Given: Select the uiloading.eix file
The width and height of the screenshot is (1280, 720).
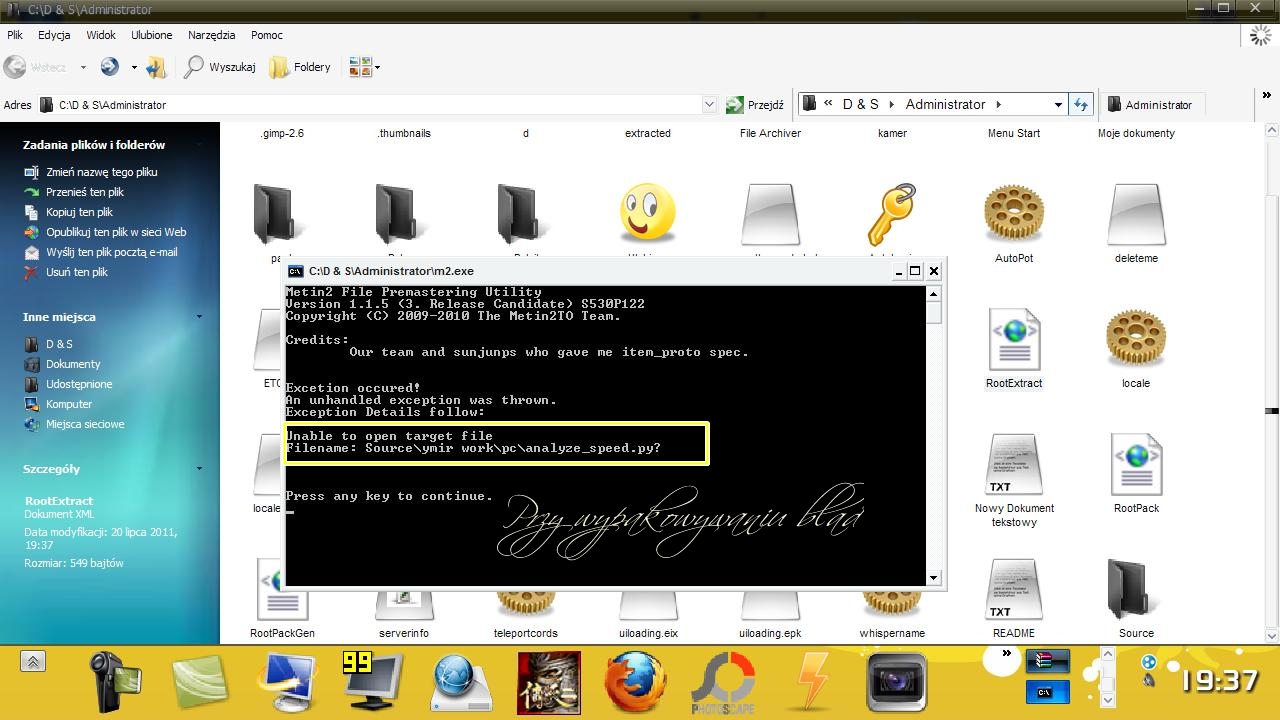Looking at the screenshot, I should point(648,604).
